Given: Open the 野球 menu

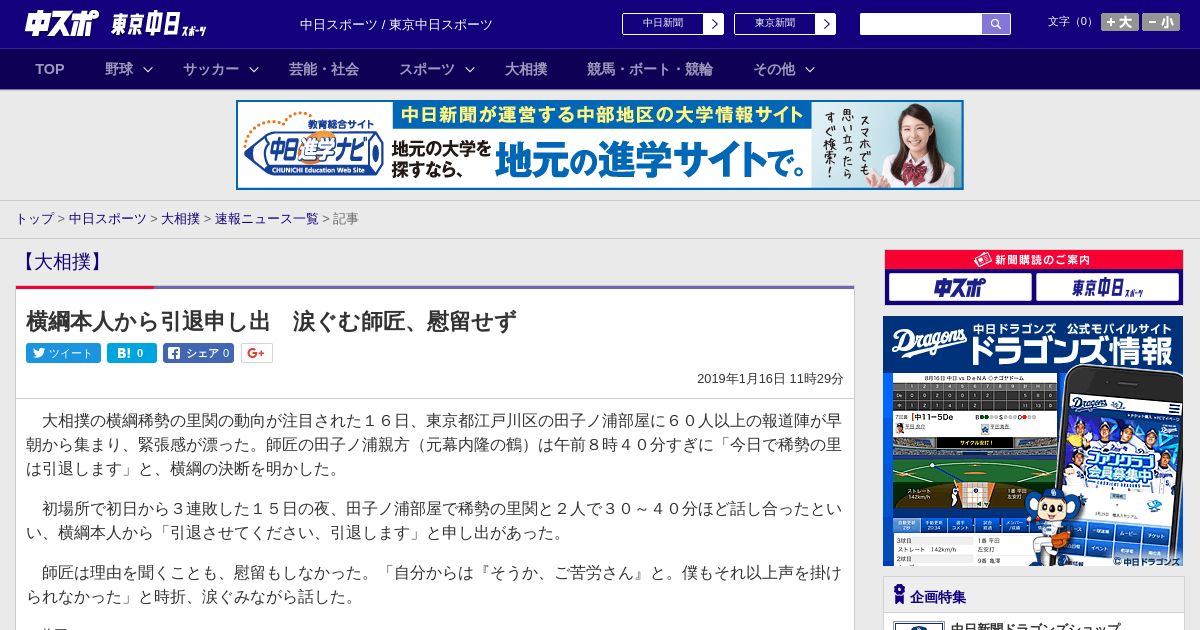Looking at the screenshot, I should click(x=119, y=69).
